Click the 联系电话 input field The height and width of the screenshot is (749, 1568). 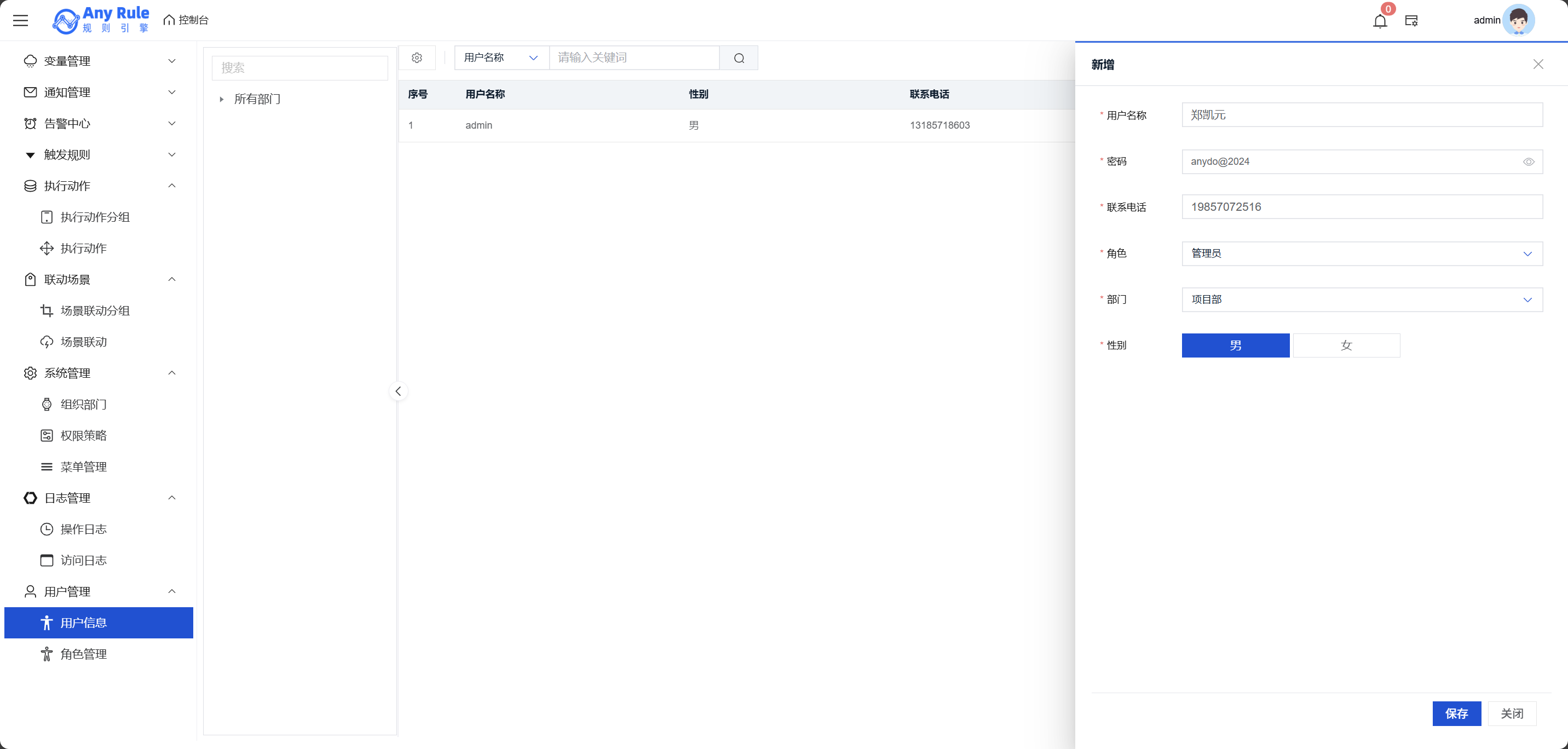pos(1362,207)
